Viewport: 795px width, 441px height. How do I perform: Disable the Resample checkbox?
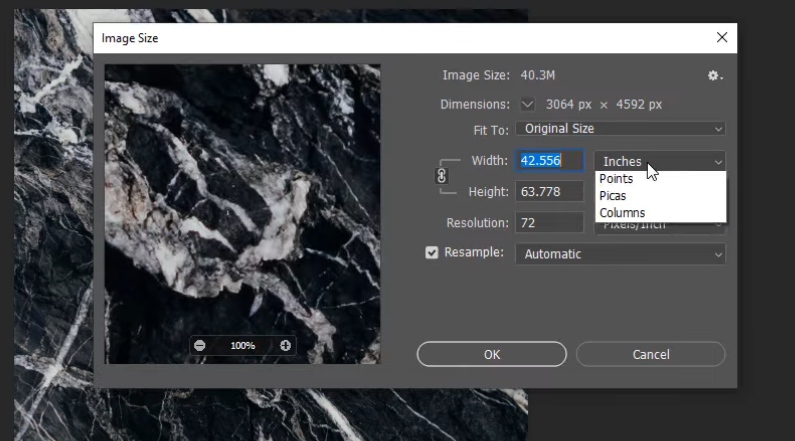tap(432, 253)
